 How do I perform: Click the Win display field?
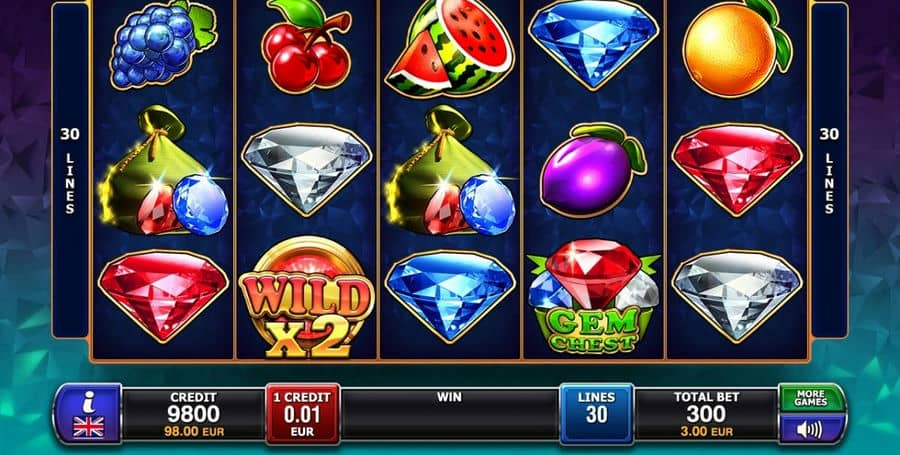(449, 414)
